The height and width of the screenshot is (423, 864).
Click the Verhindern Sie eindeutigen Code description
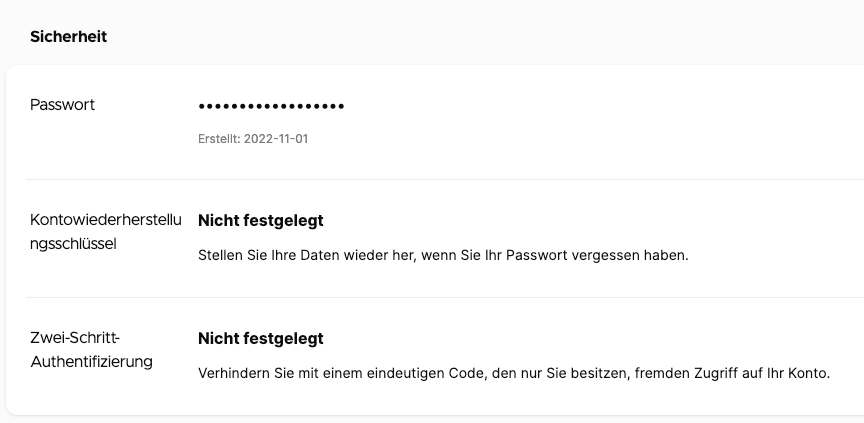pos(514,373)
